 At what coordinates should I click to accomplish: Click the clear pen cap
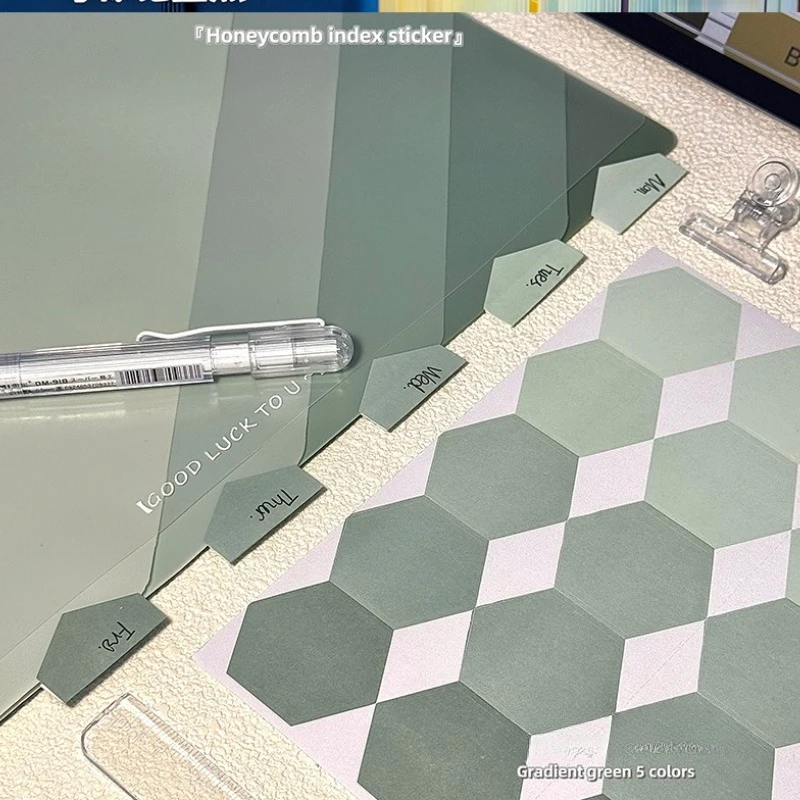click(x=301, y=352)
